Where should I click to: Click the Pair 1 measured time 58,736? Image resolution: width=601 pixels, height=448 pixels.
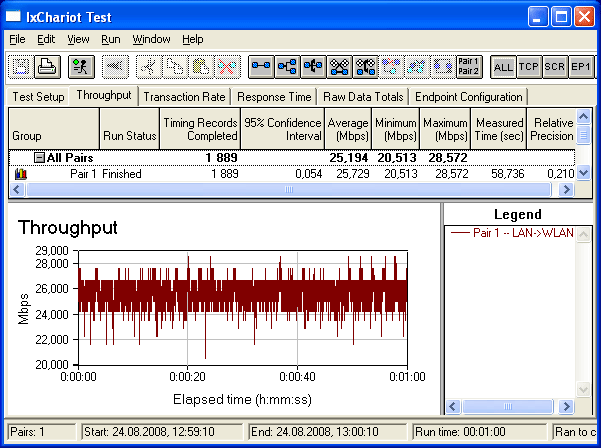[507, 174]
